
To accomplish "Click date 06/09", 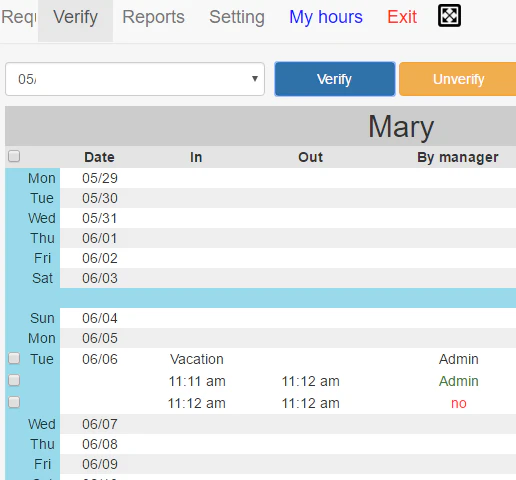I will pyautogui.click(x=100, y=464).
